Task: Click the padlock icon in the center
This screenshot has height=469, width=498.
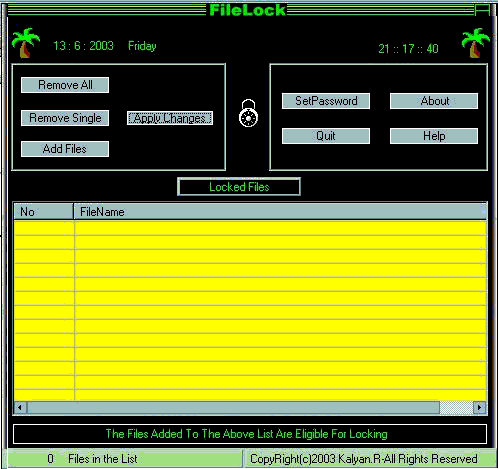Action: coord(248,113)
